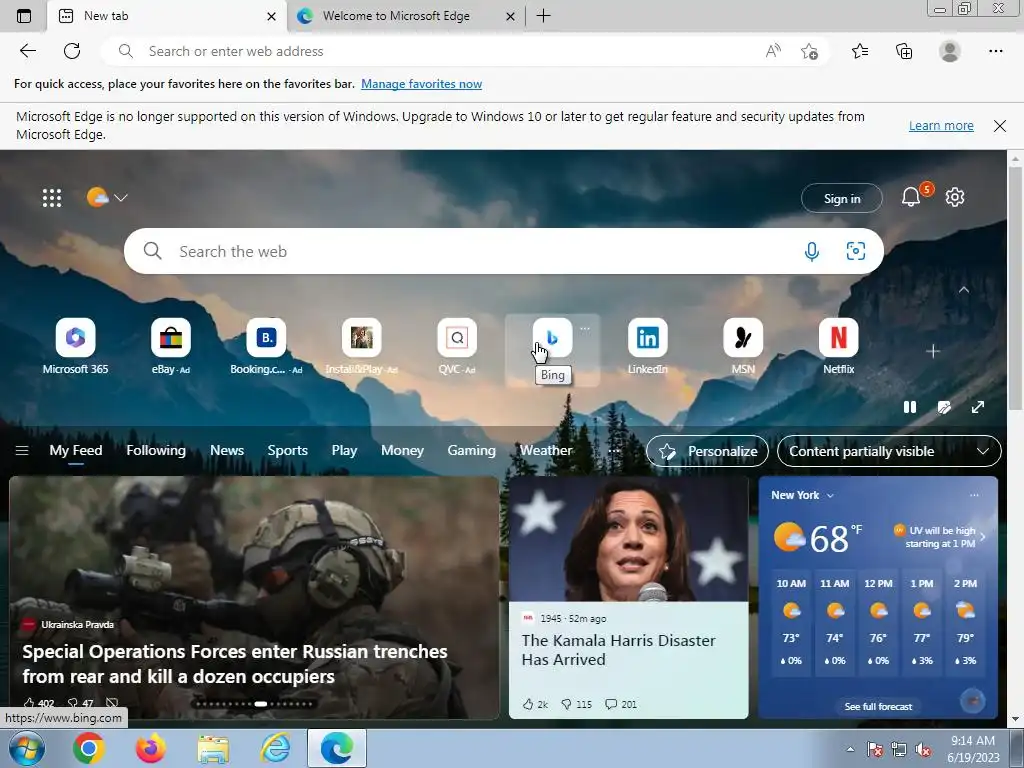Select the My Feed tab
Image resolution: width=1024 pixels, height=768 pixels.
76,451
